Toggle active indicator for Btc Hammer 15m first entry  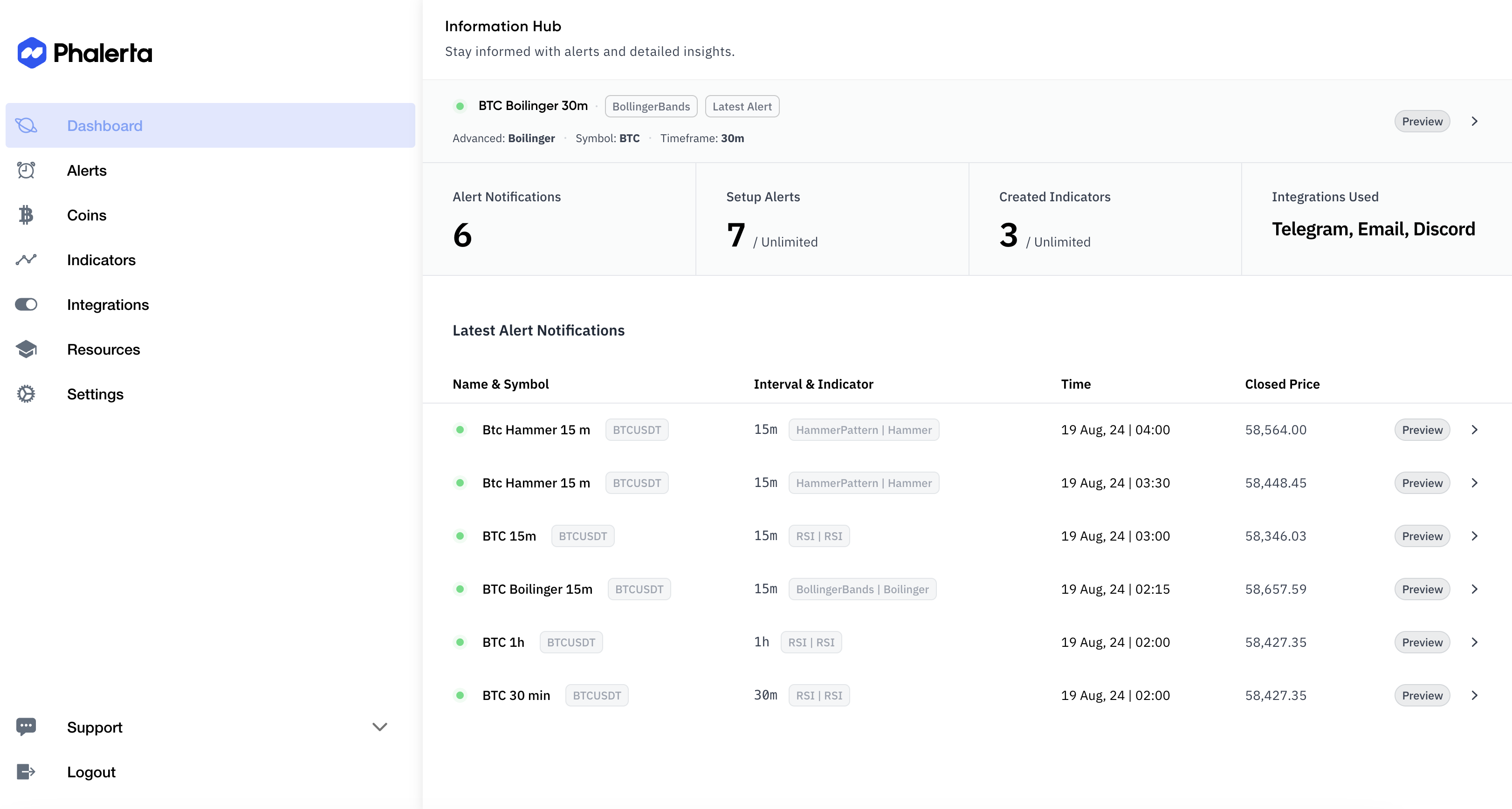459,429
